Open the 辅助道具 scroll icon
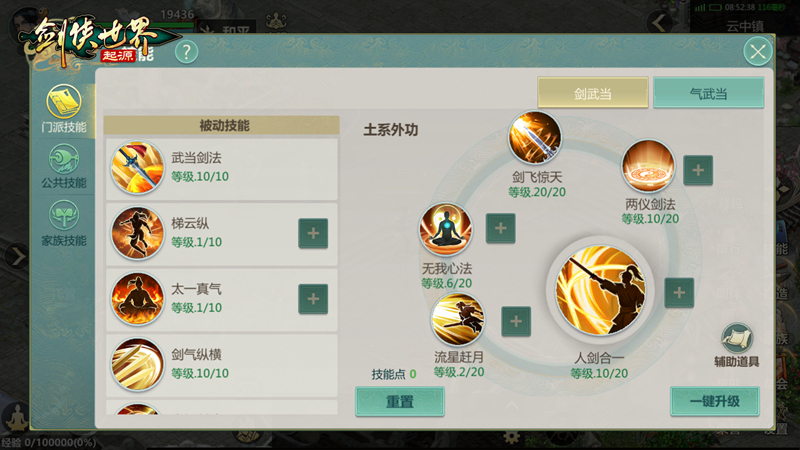 [737, 338]
